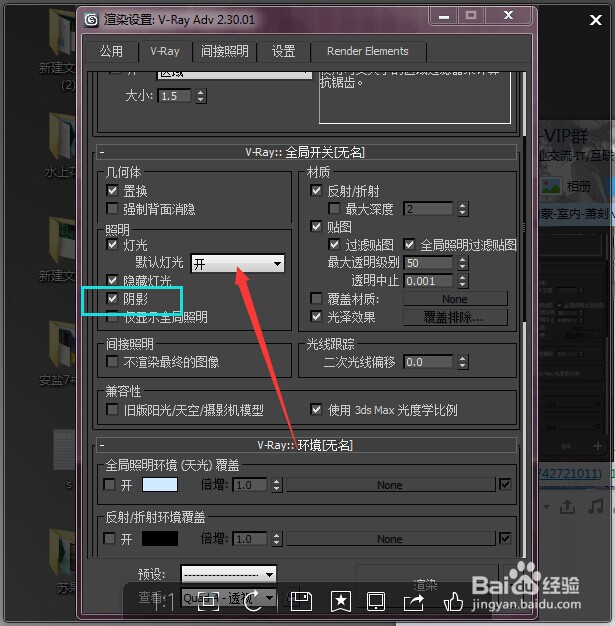Image resolution: width=615 pixels, height=626 pixels.
Task: Rotate the image with the viewer rotate icon
Action: (252, 602)
